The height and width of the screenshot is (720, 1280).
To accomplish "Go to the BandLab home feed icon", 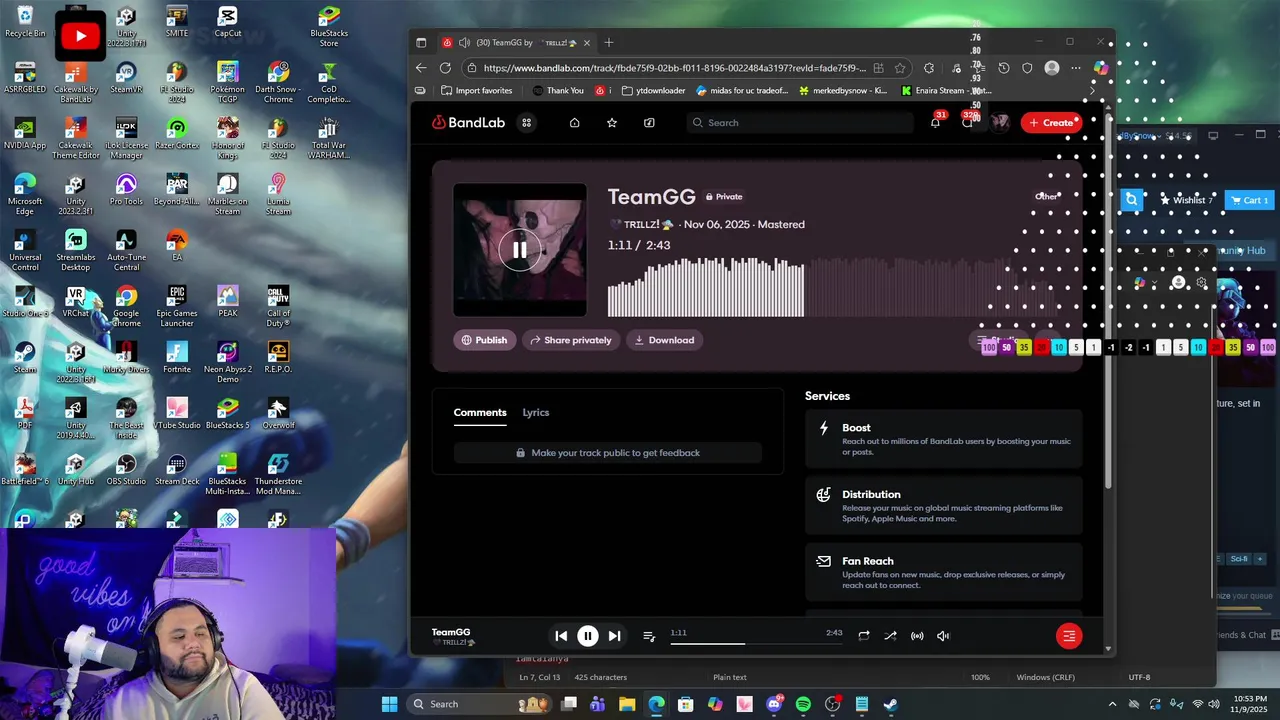I will (574, 123).
